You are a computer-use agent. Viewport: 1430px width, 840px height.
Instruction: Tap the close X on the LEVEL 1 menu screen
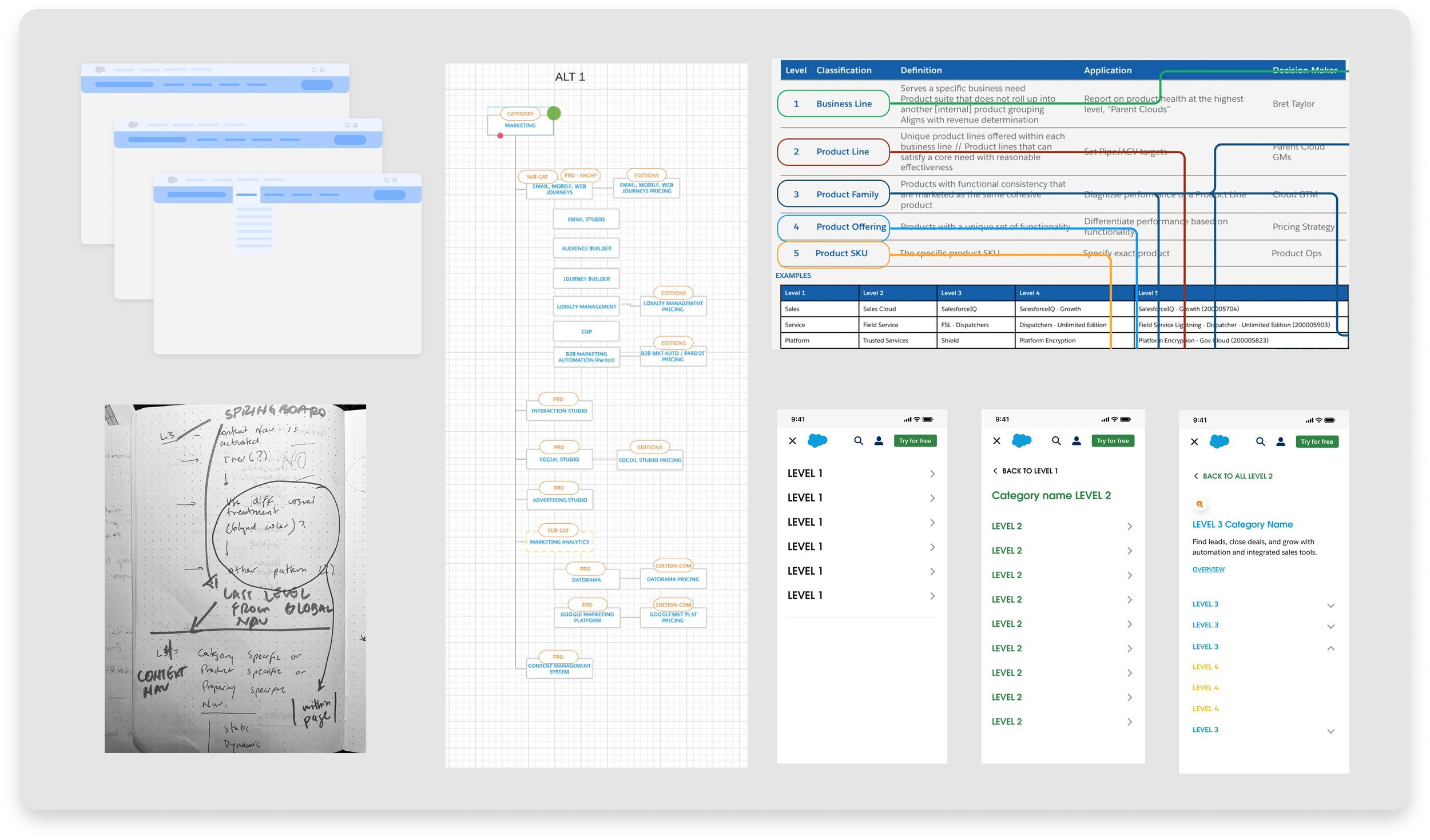pos(792,441)
